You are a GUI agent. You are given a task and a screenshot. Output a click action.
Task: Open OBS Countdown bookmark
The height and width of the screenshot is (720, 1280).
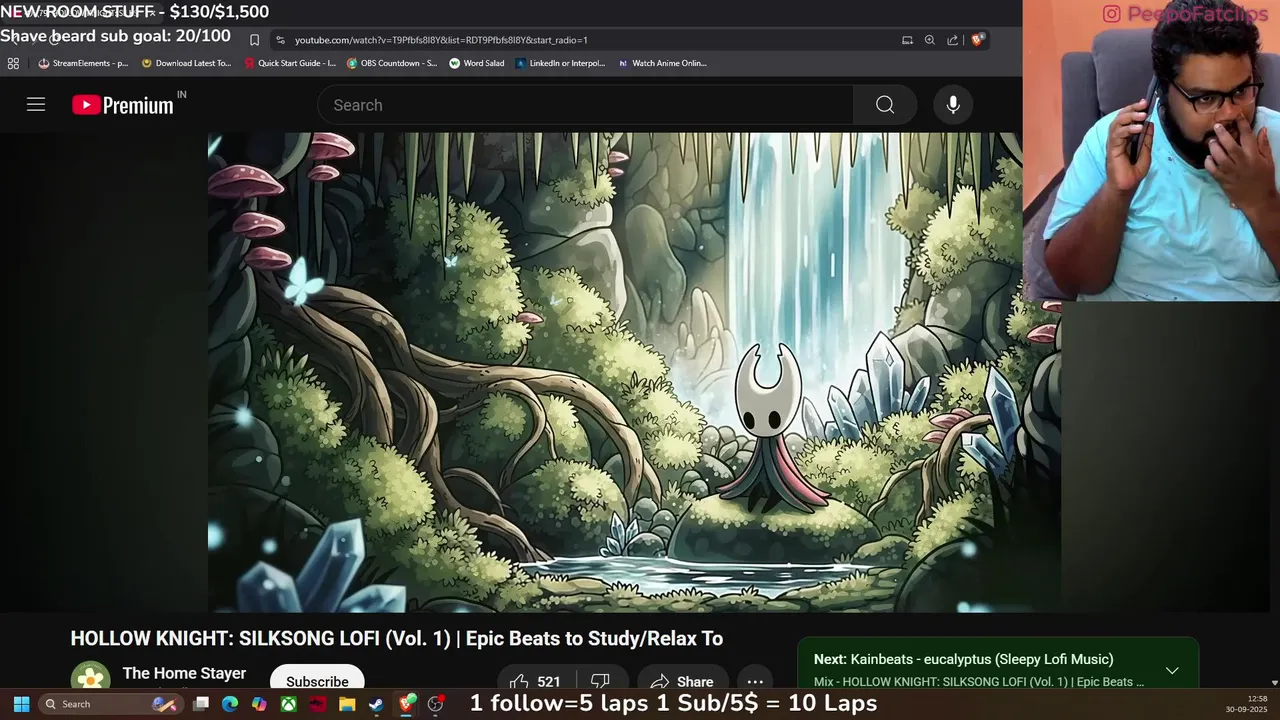(392, 63)
